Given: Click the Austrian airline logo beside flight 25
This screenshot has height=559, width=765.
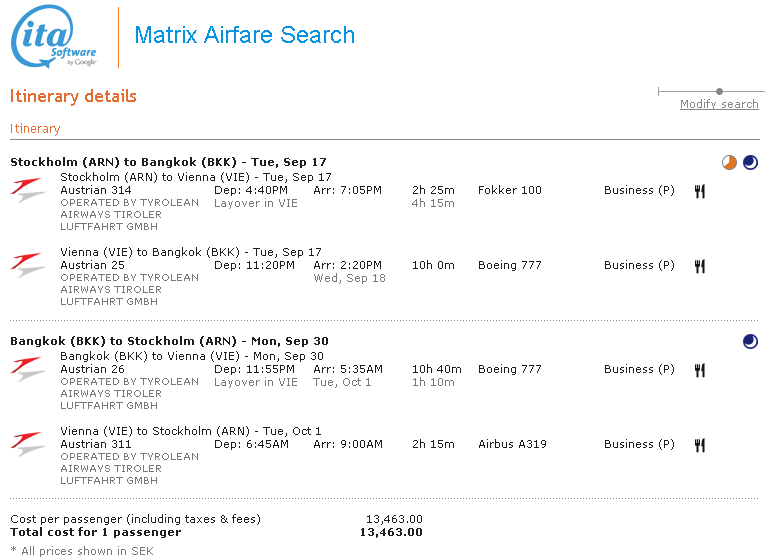Looking at the screenshot, I should point(28,264).
